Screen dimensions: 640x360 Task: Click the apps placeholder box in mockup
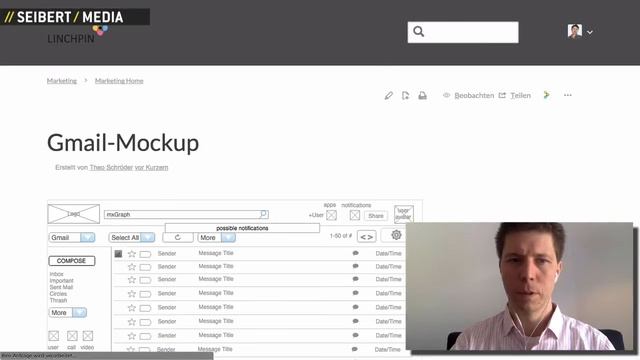point(331,215)
